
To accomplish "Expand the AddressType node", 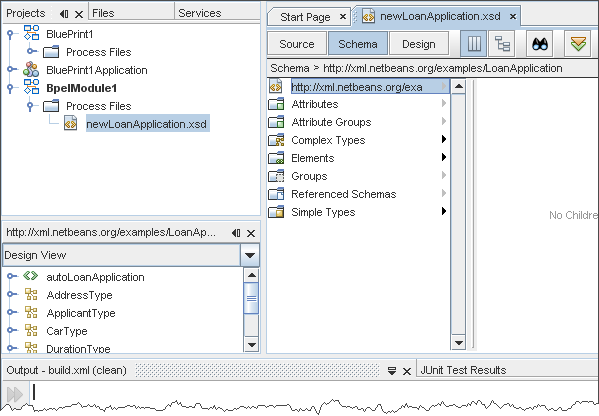I will click(x=12, y=295).
